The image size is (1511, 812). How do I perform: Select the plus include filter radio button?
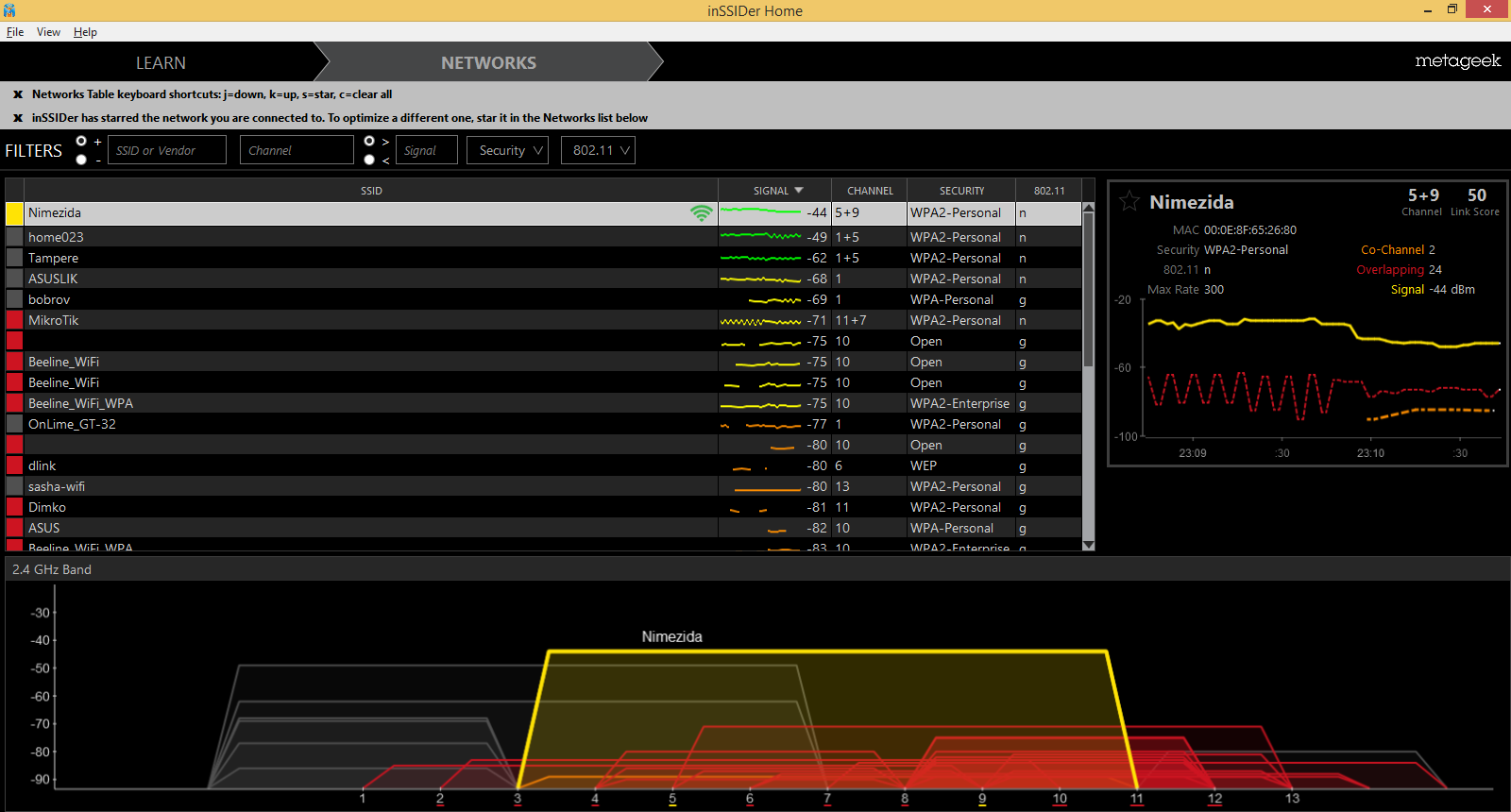click(81, 141)
